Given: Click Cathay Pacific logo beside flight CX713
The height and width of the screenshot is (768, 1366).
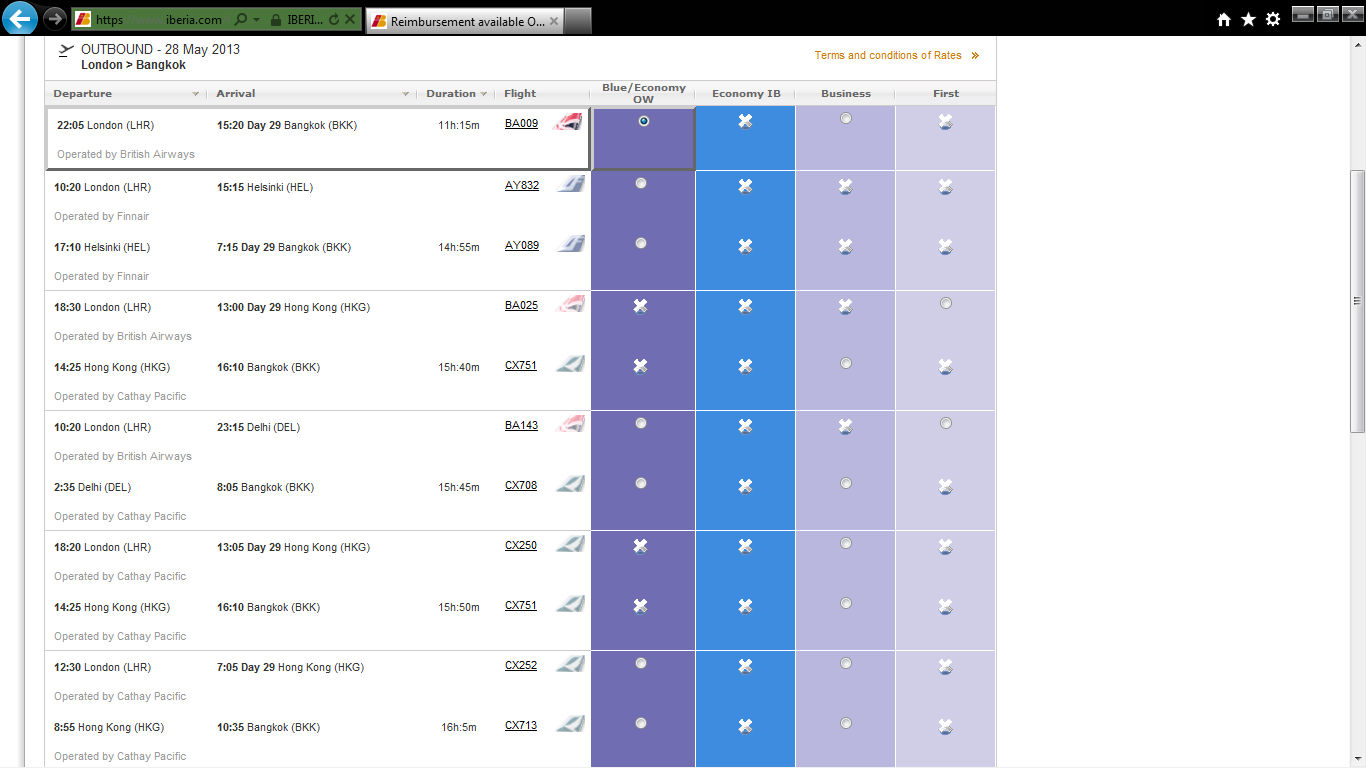Looking at the screenshot, I should point(571,724).
